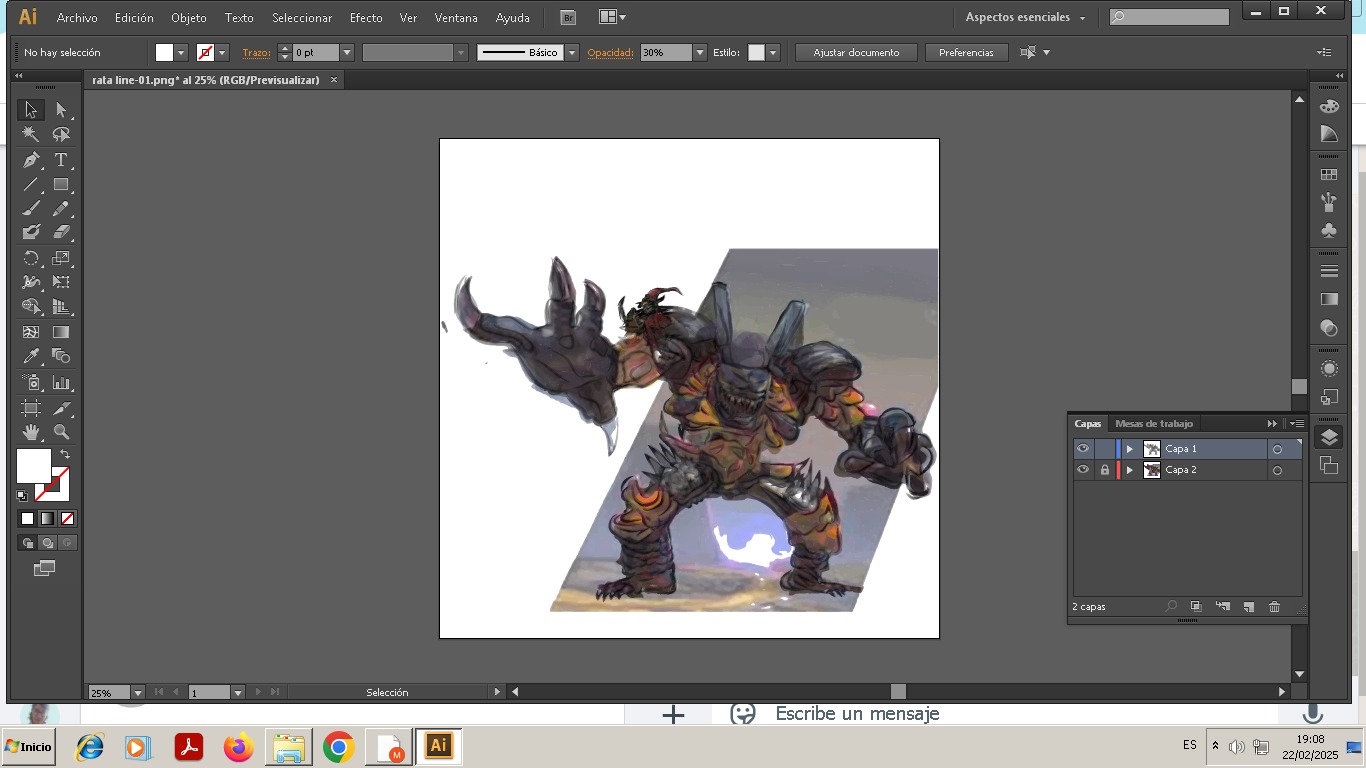Click the Ajustar documento button
This screenshot has width=1366, height=768.
[x=856, y=53]
